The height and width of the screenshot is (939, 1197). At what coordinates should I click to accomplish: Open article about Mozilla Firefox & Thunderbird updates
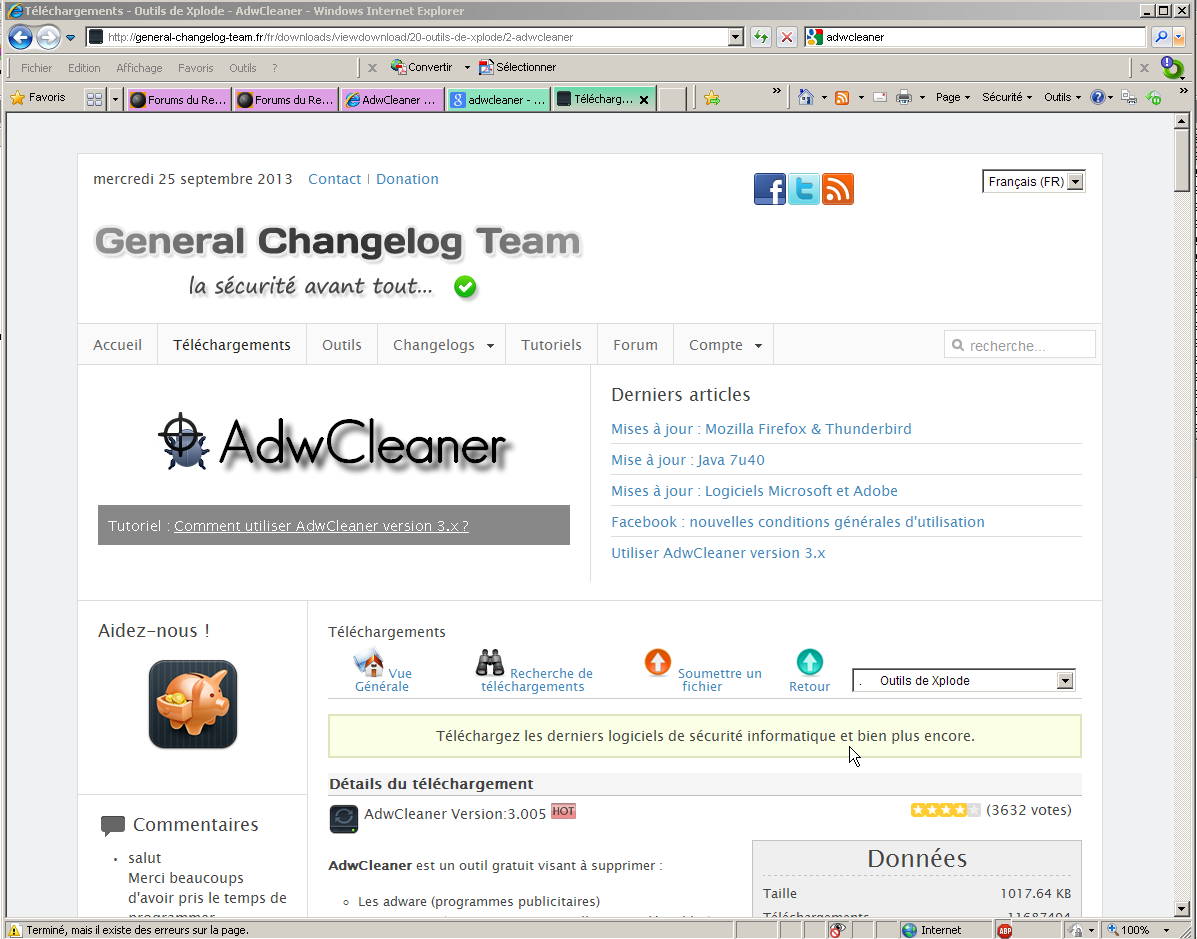point(761,429)
